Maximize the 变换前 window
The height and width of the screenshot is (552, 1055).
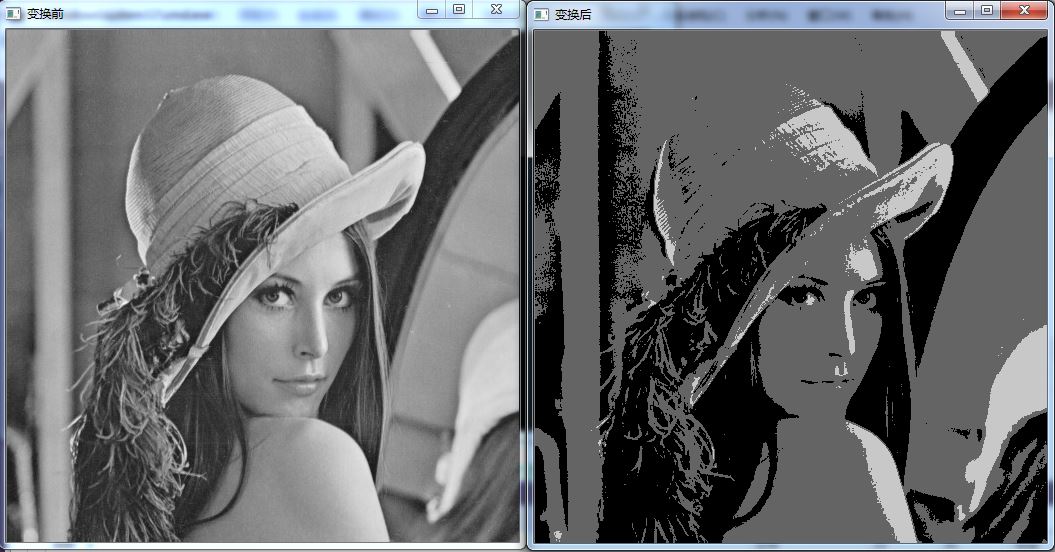pyautogui.click(x=459, y=9)
